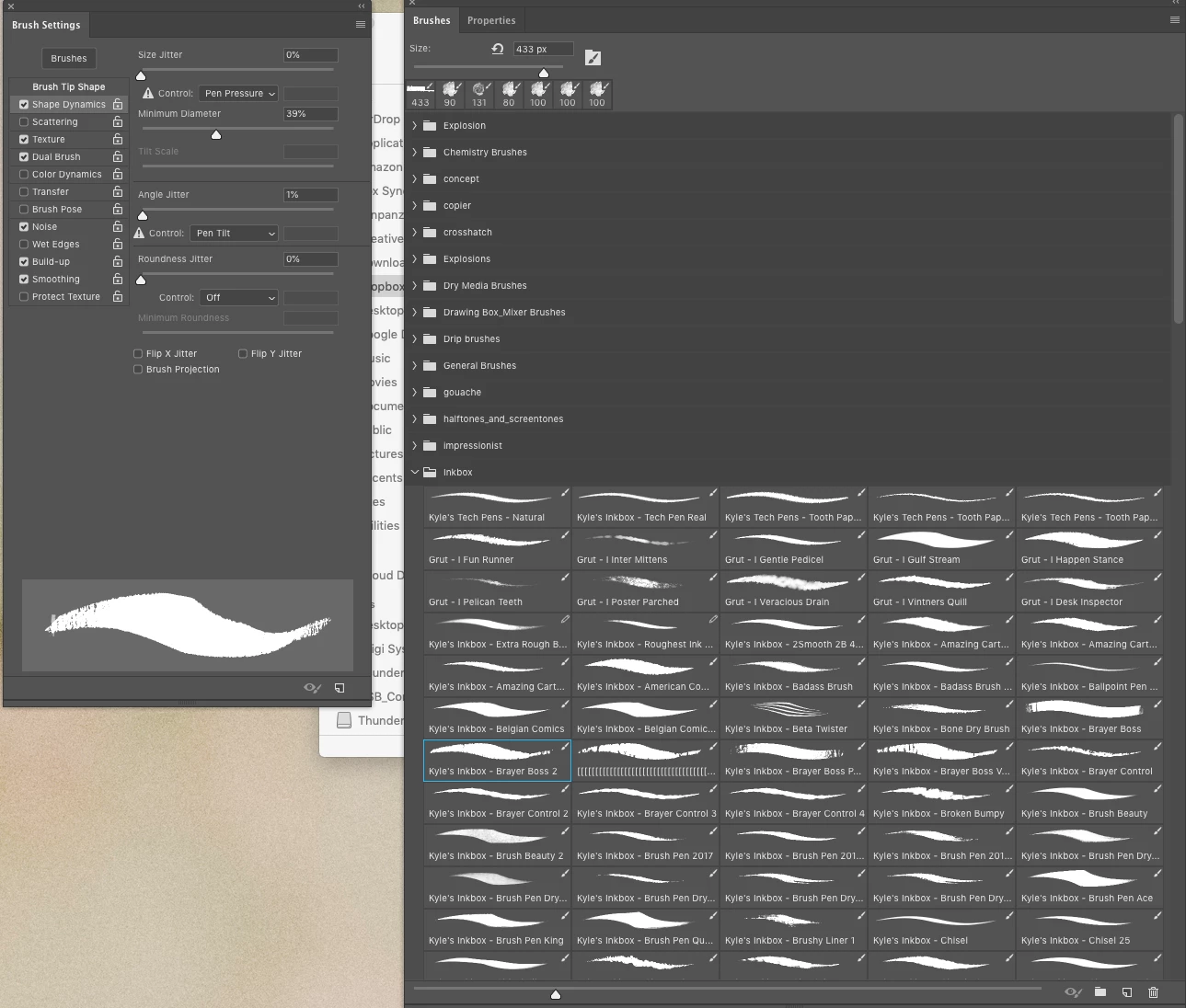The image size is (1186, 1008).
Task: Uncheck the Dual Brush option
Action: 24,156
